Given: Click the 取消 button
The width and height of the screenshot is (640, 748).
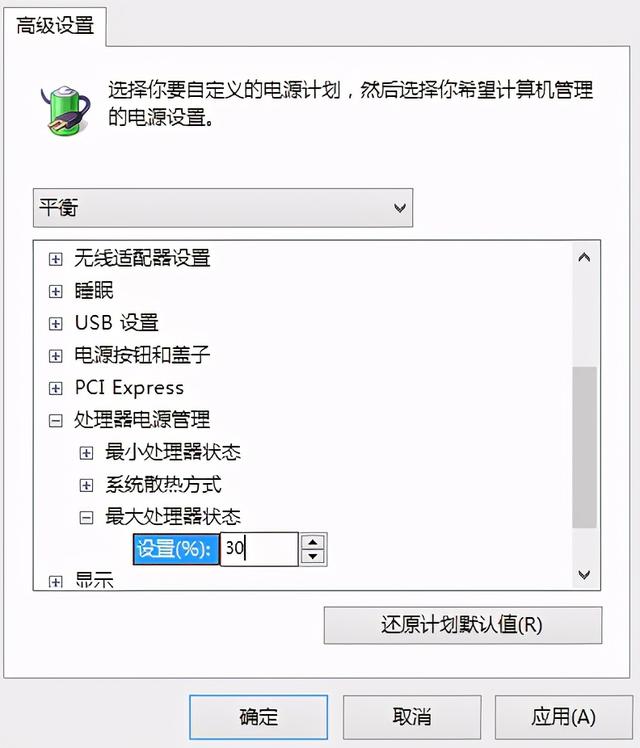Looking at the screenshot, I should (x=412, y=717).
